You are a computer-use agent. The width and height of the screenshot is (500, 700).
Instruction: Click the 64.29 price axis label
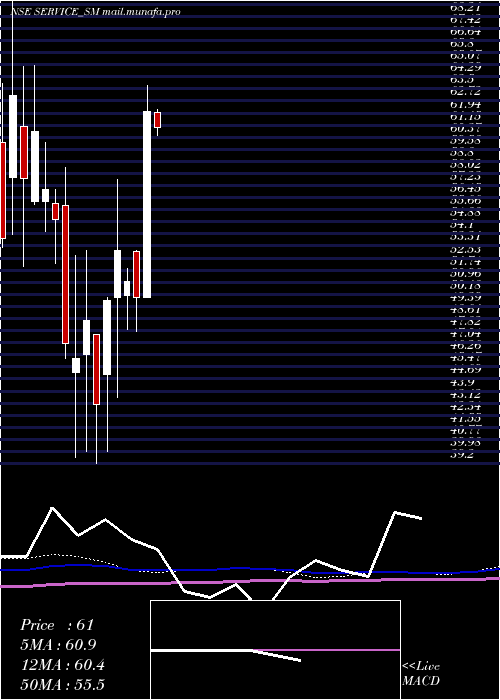[x=466, y=68]
